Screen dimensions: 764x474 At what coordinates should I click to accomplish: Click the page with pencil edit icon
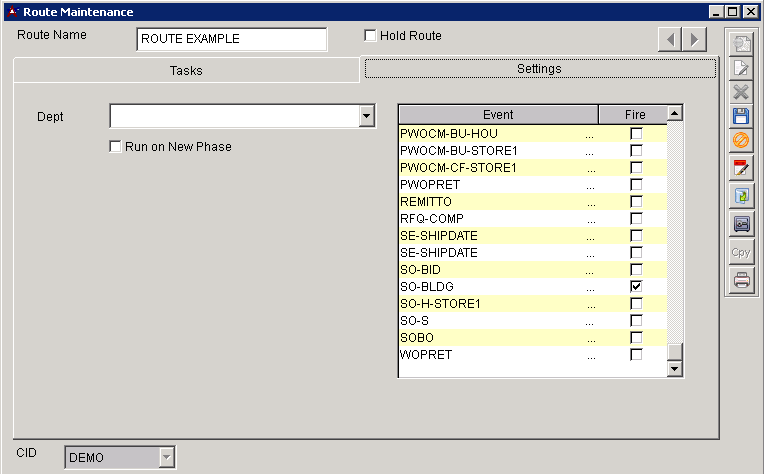tap(741, 68)
